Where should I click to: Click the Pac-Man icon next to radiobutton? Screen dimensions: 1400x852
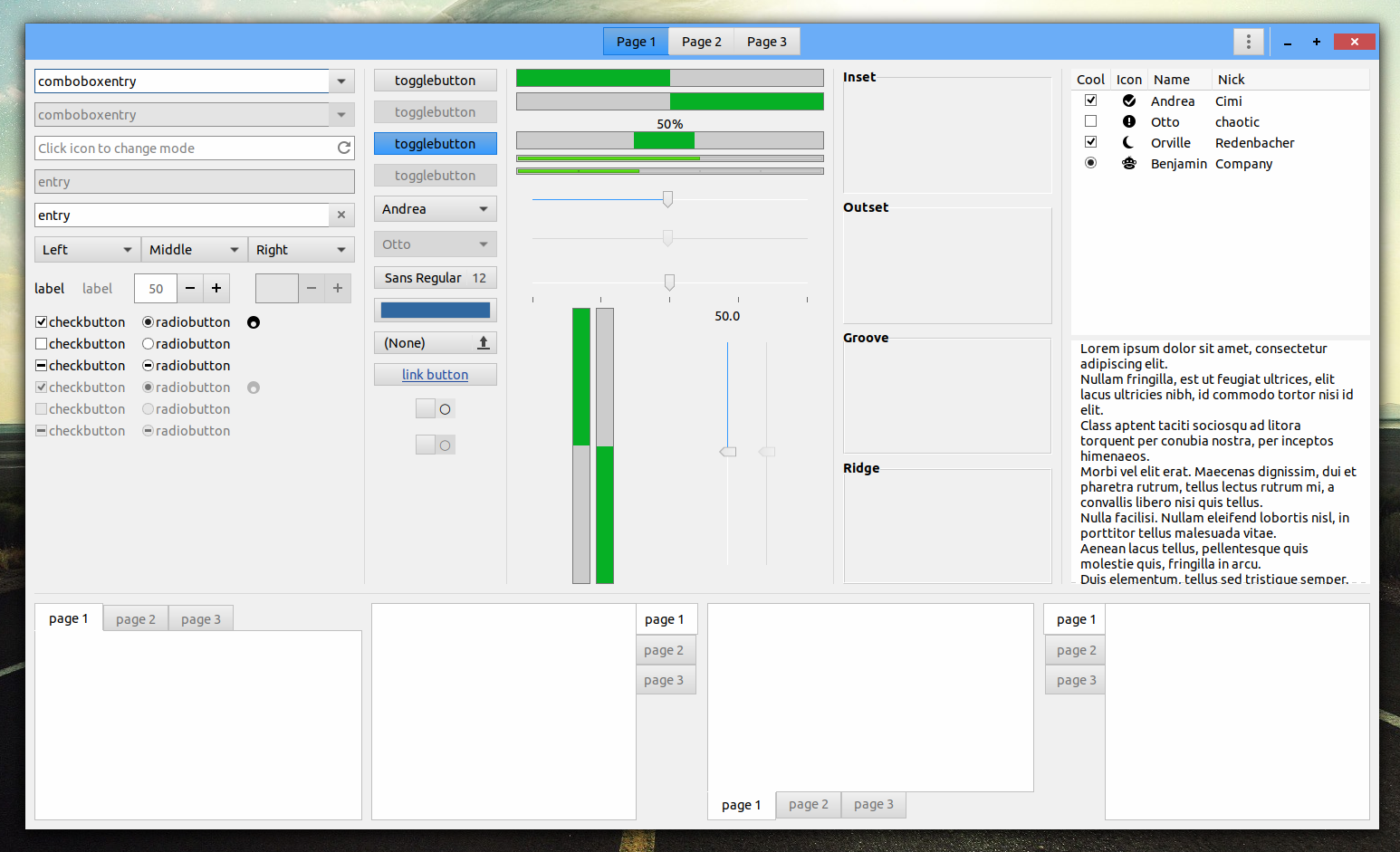coord(254,321)
